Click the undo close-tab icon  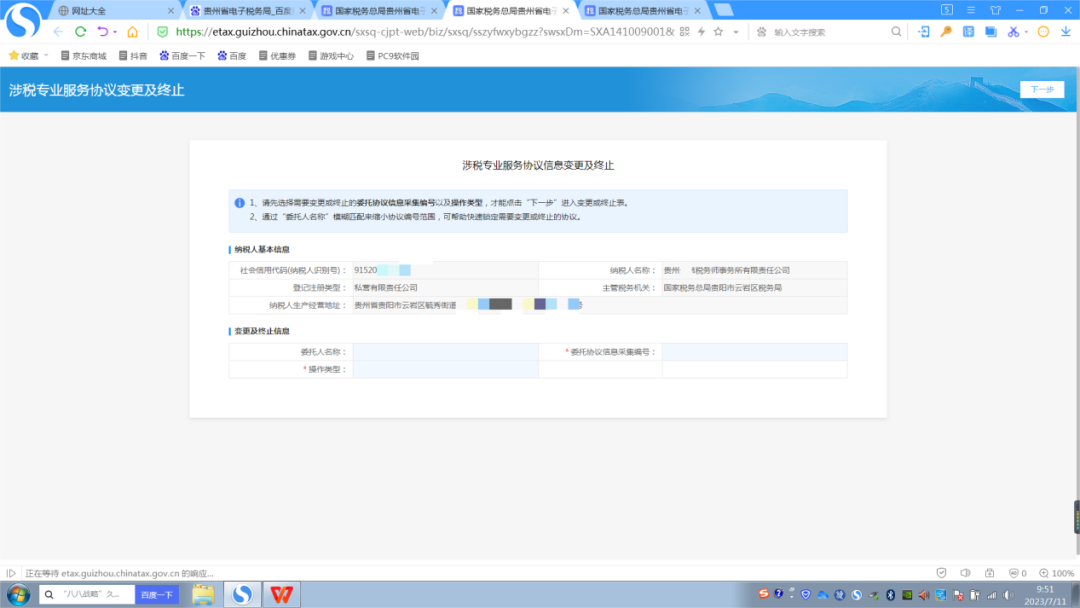click(103, 32)
